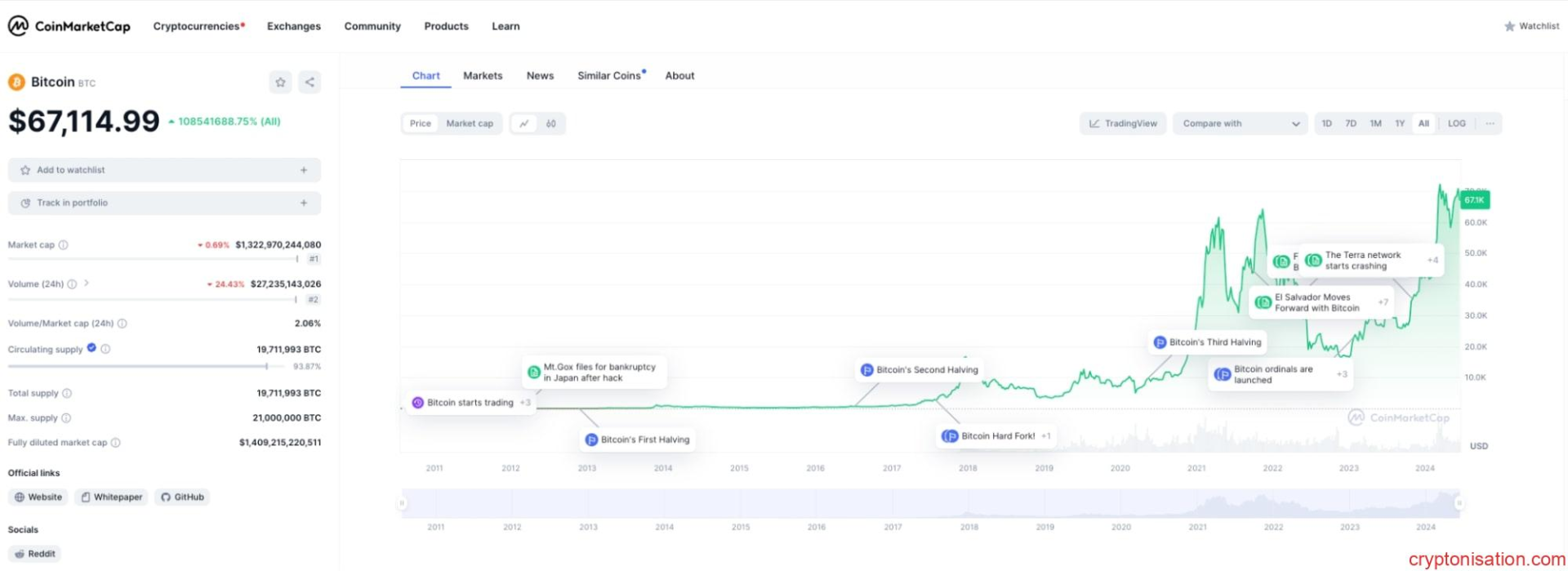Open Fully diluted market cap info icon

(115, 443)
